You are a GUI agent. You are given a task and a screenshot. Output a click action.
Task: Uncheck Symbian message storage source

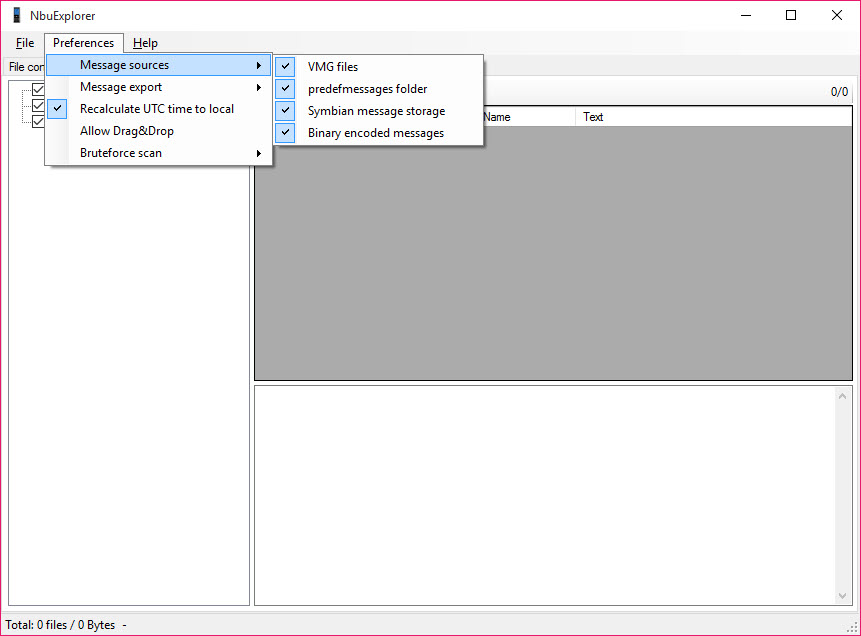coord(379,111)
